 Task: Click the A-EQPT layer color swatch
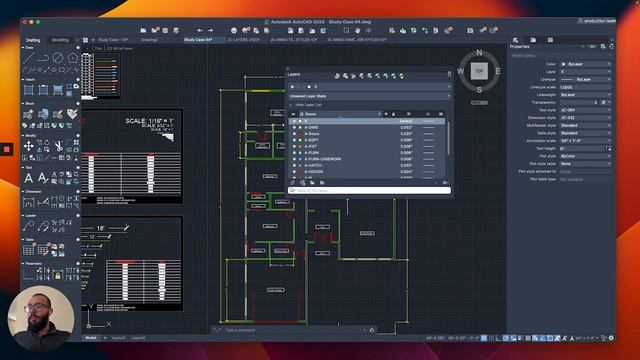[300, 140]
